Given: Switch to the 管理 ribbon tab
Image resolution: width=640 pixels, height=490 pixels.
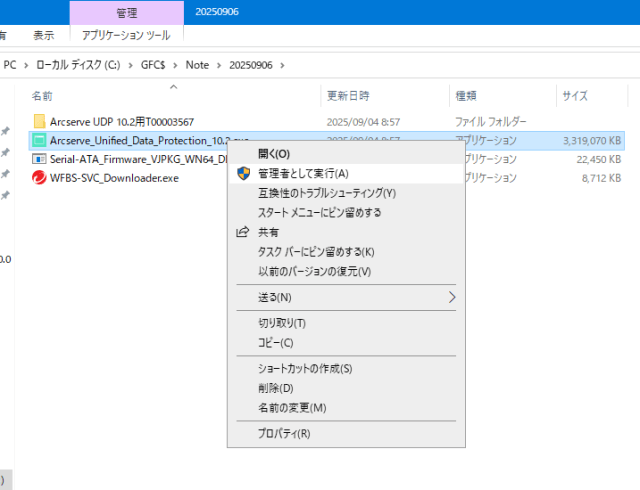Looking at the screenshot, I should pyautogui.click(x=127, y=13).
